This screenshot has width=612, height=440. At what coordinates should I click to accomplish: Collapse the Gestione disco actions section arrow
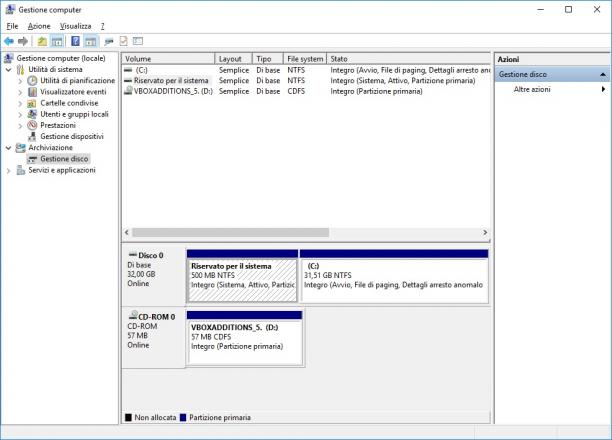coord(603,74)
